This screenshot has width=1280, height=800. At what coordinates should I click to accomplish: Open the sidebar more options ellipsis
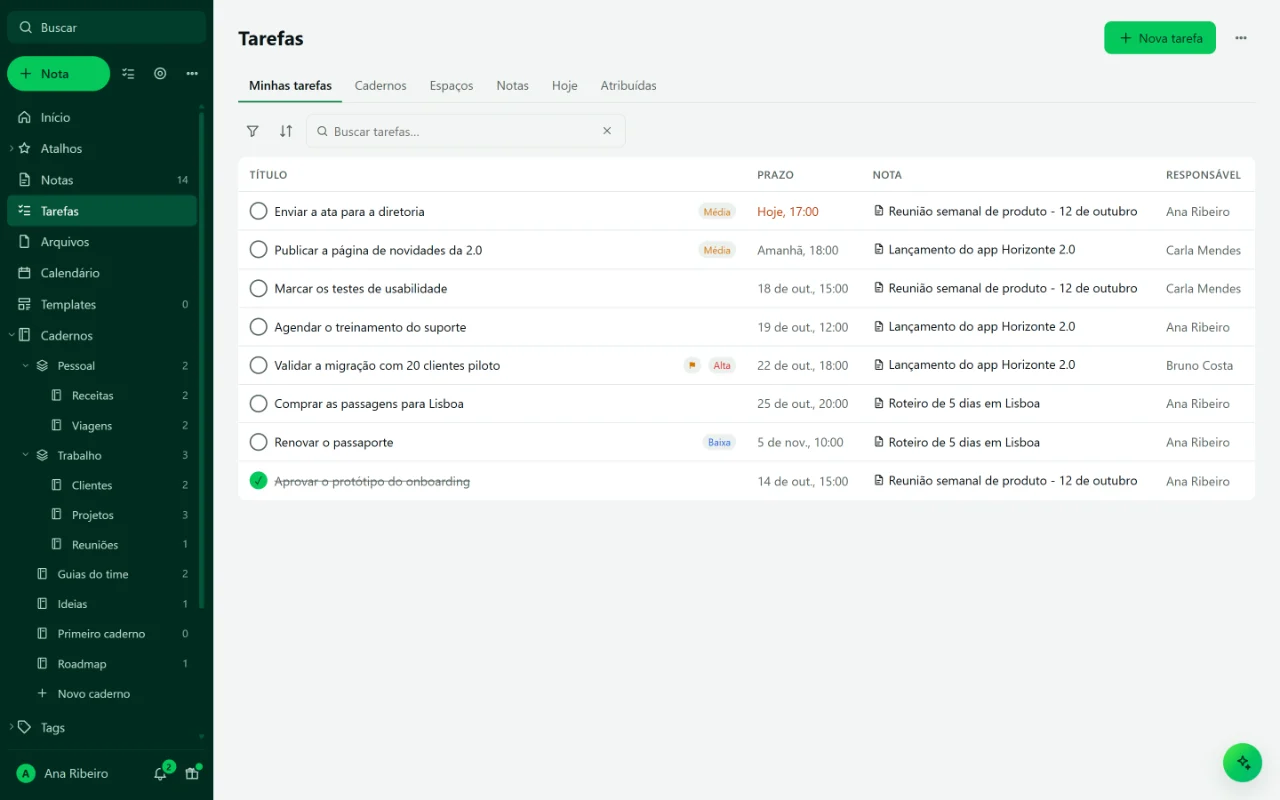coord(192,74)
